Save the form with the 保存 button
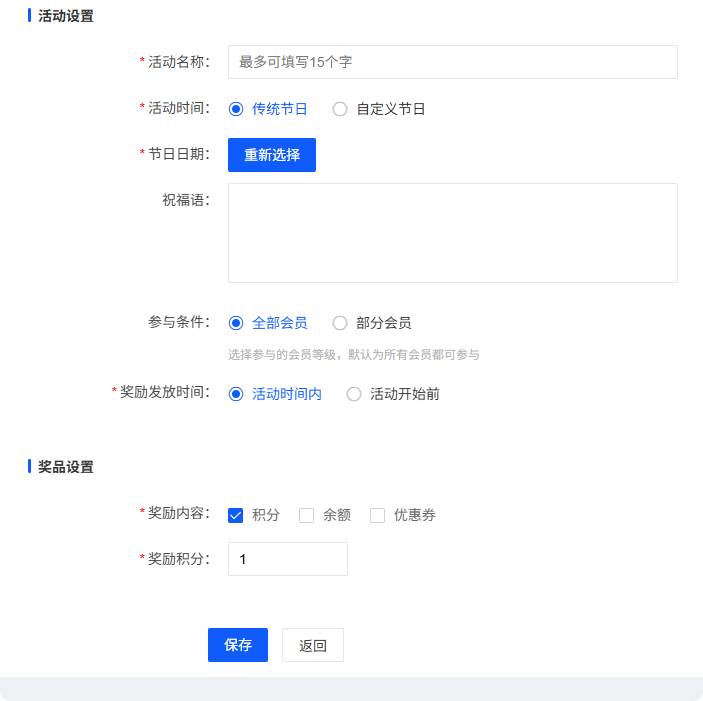 click(238, 645)
